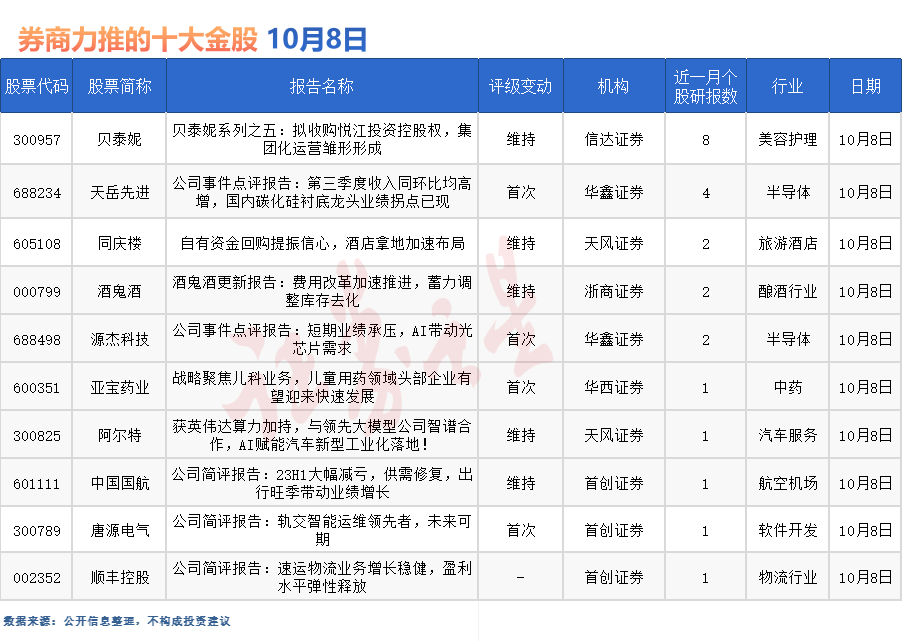
Task: Click the 半导体 cell in 源杰科技 row
Action: 788,339
